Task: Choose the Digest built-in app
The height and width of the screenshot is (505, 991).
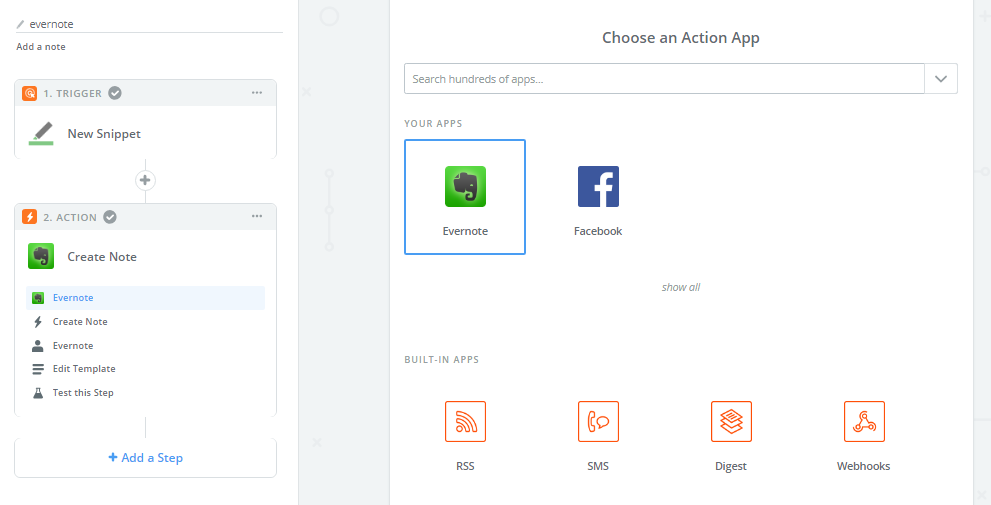Action: [x=731, y=422]
